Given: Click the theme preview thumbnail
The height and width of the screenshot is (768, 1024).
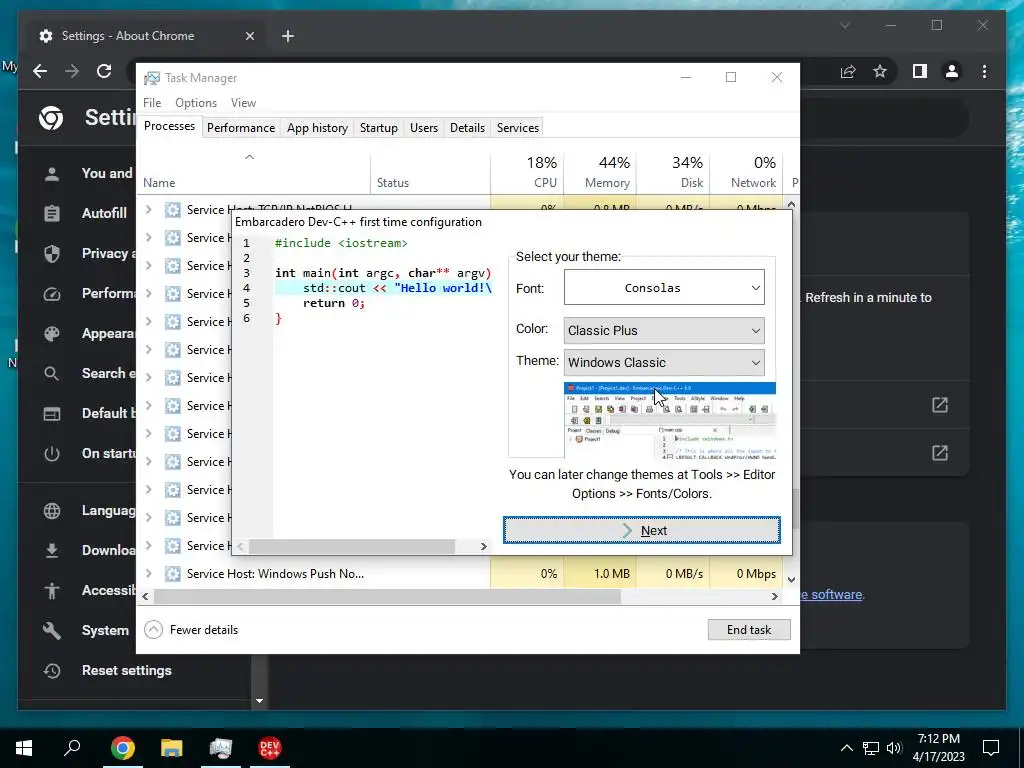Looking at the screenshot, I should [x=669, y=421].
